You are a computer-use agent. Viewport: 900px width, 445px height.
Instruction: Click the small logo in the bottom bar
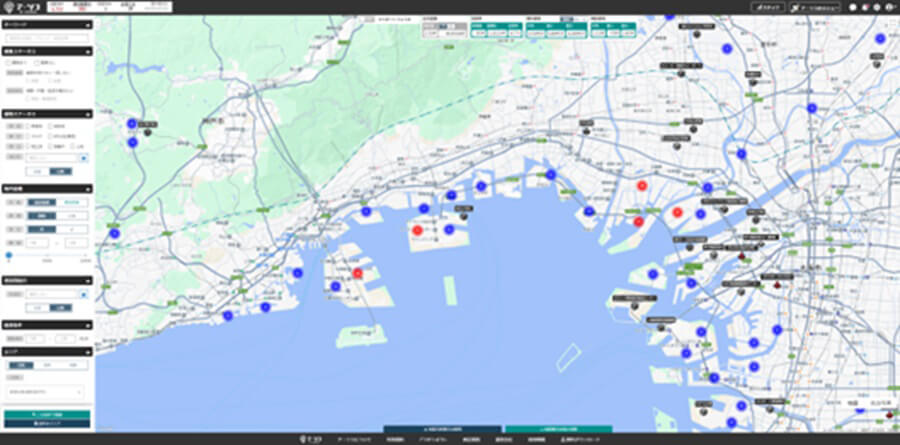tap(308, 439)
